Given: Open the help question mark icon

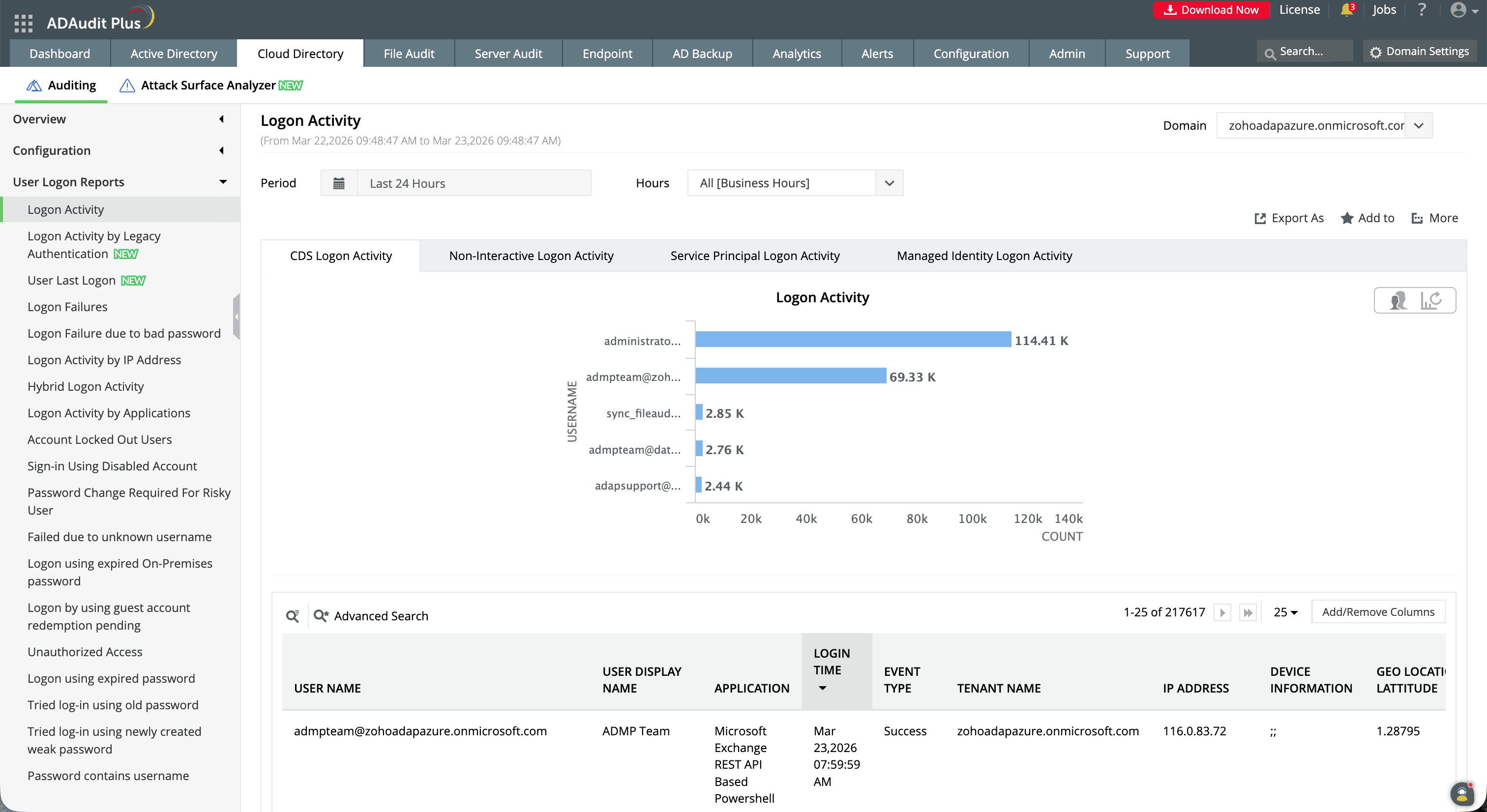Looking at the screenshot, I should (x=1423, y=10).
